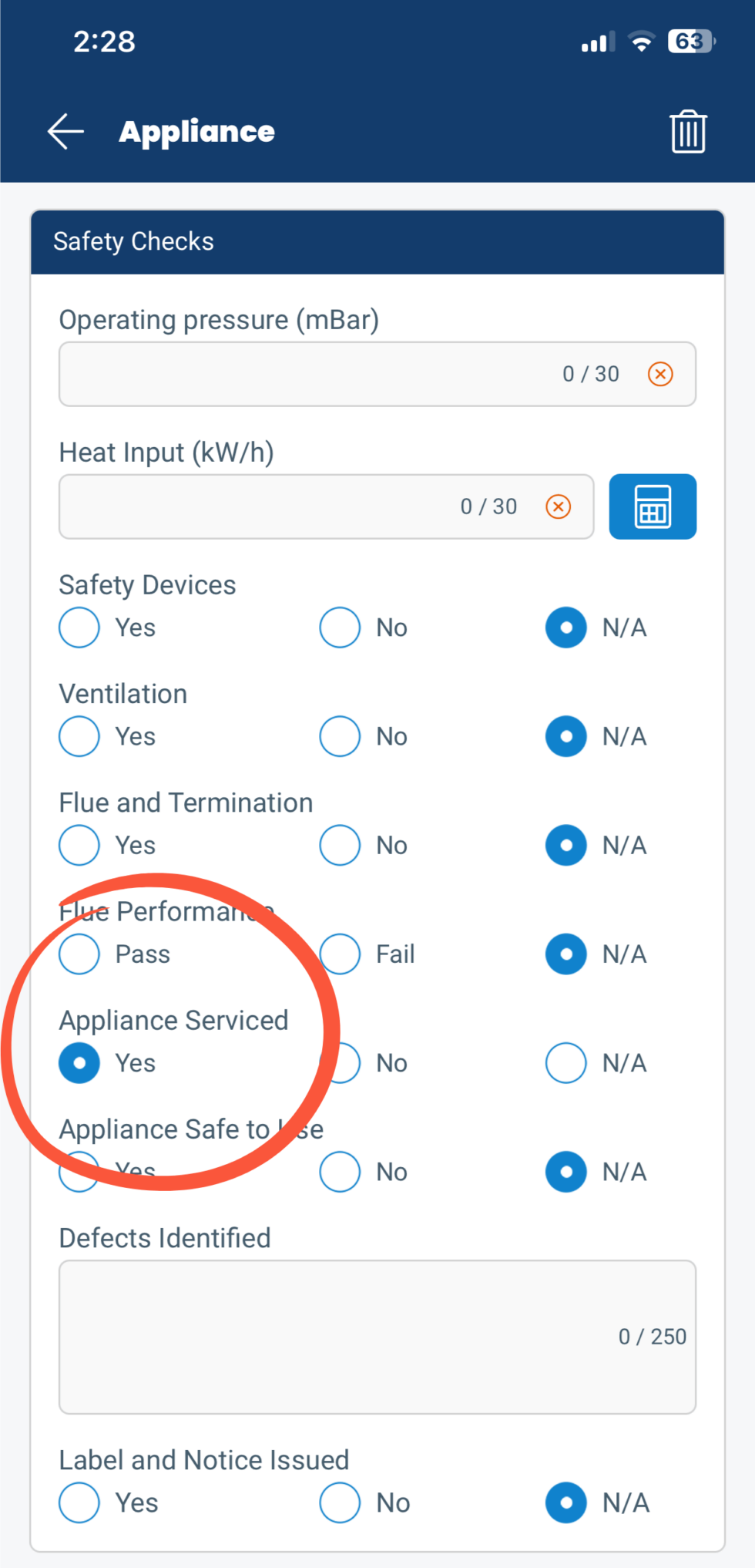Click the Operating pressure input field
This screenshot has height=1568, width=755.
tap(308, 374)
